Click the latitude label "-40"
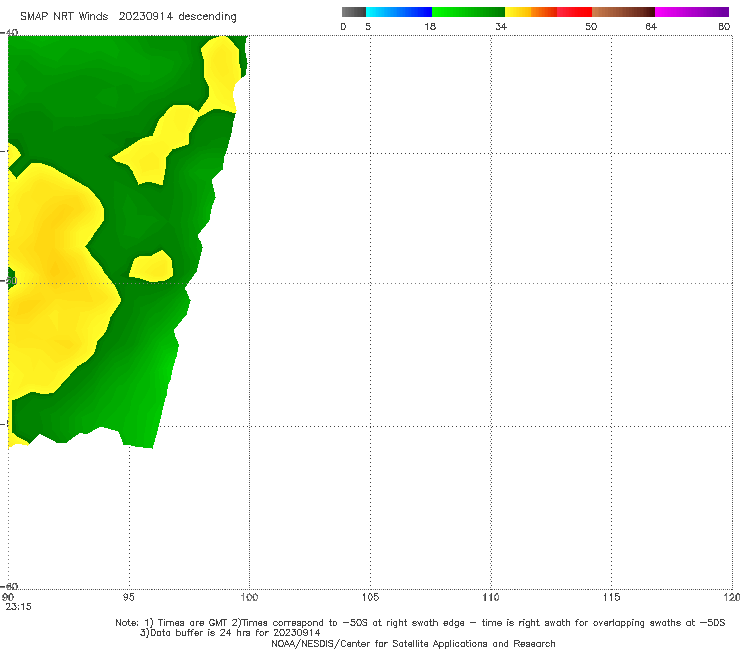Screen dimensions: 740x650 (9, 32)
